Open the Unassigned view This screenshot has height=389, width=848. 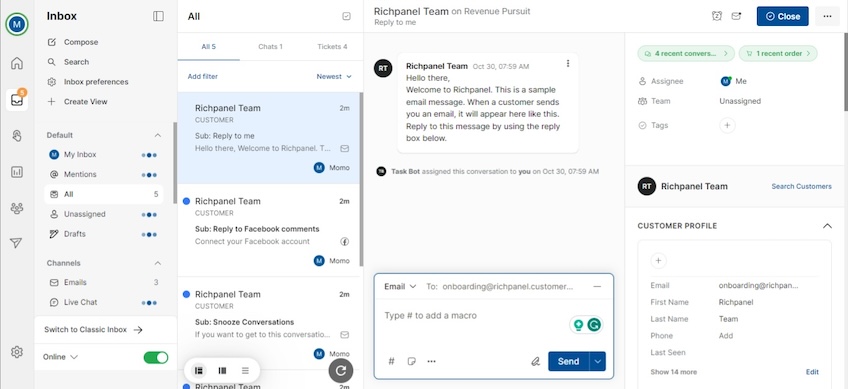[x=104, y=214]
